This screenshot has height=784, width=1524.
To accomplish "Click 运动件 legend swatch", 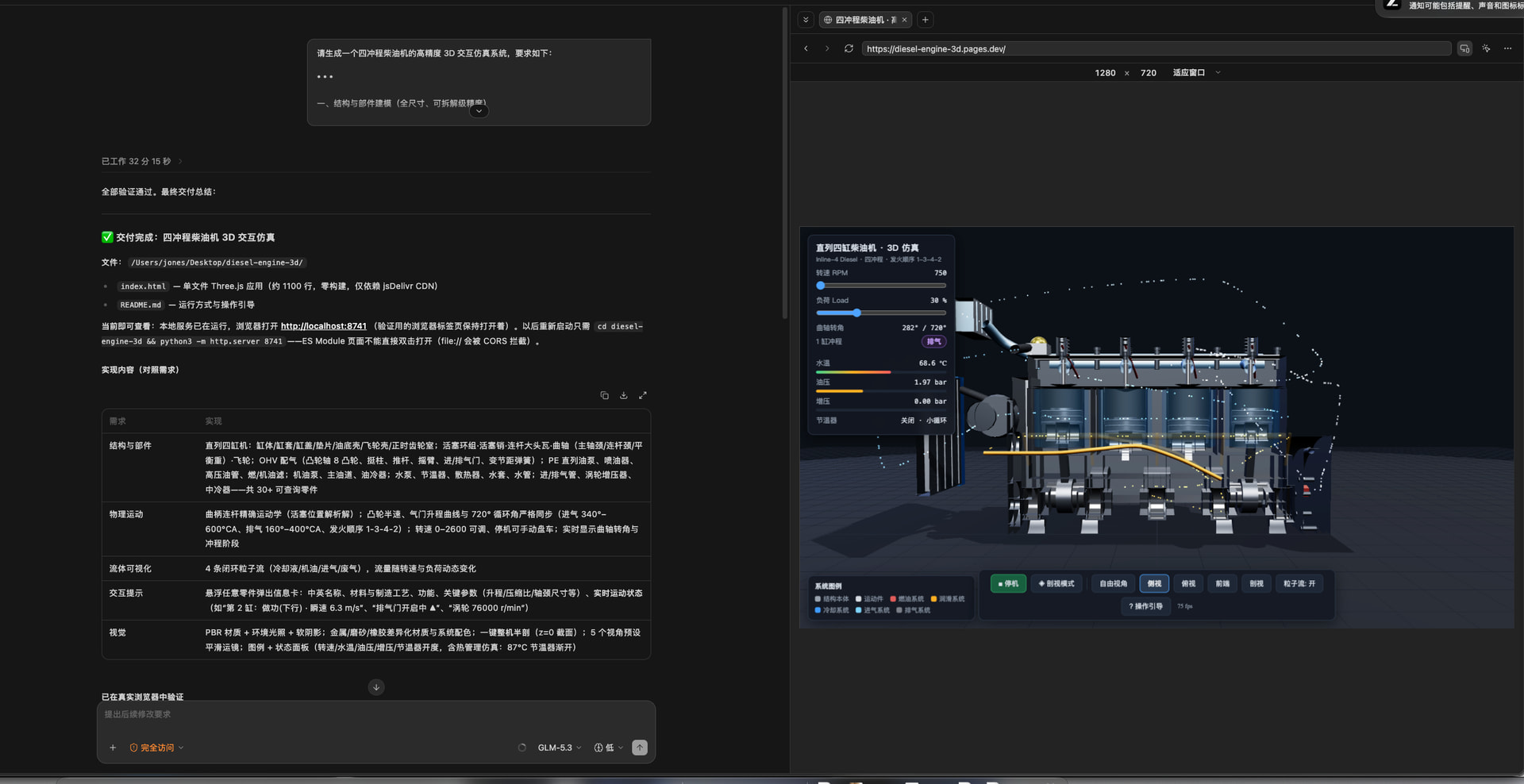I will (859, 599).
